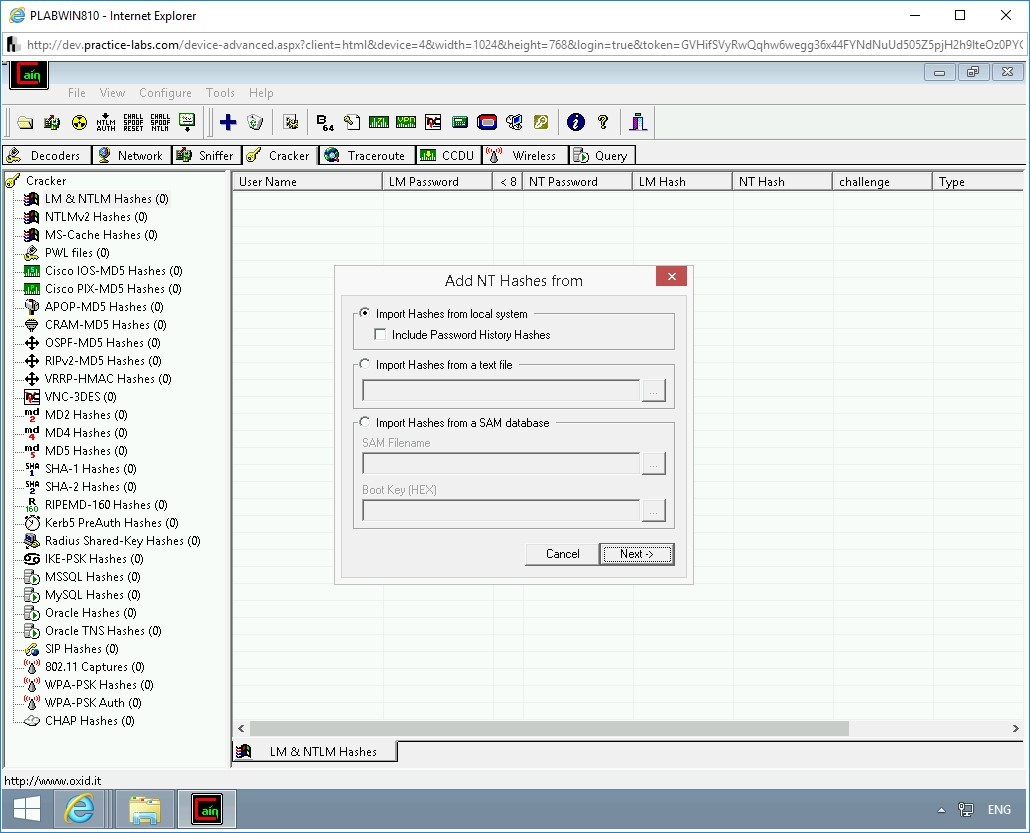Open the Configure menu
Viewport: 1030px width, 833px height.
[165, 92]
